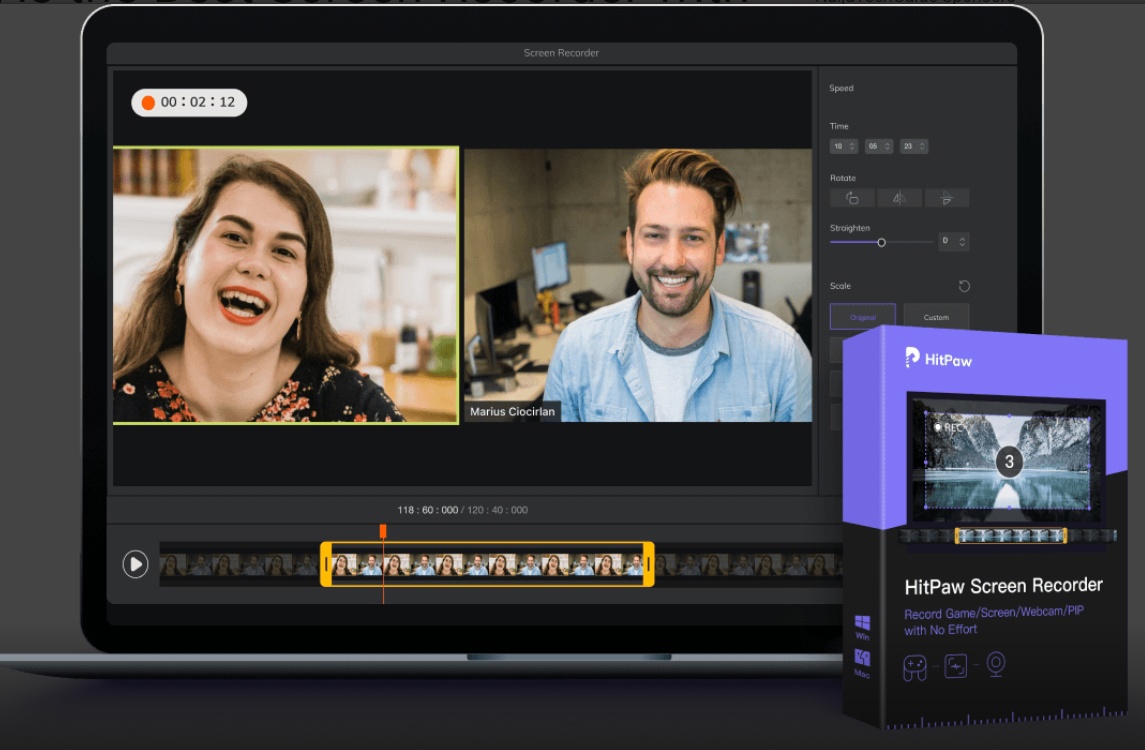Select the Custom scale option
Screen dimensions: 1145x750
coord(936,317)
